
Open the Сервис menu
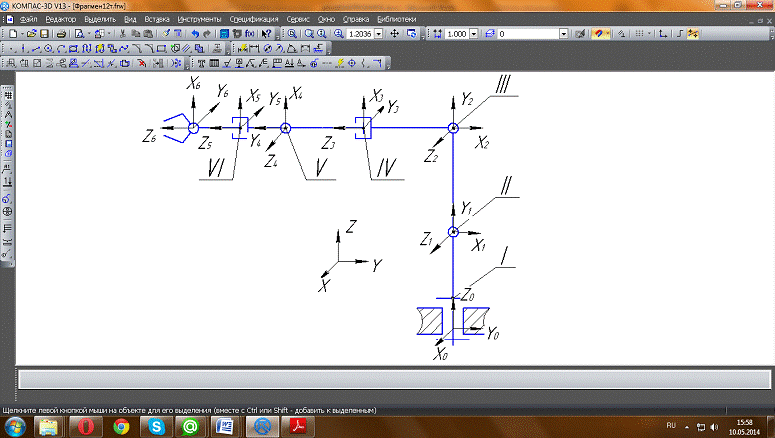(x=297, y=19)
